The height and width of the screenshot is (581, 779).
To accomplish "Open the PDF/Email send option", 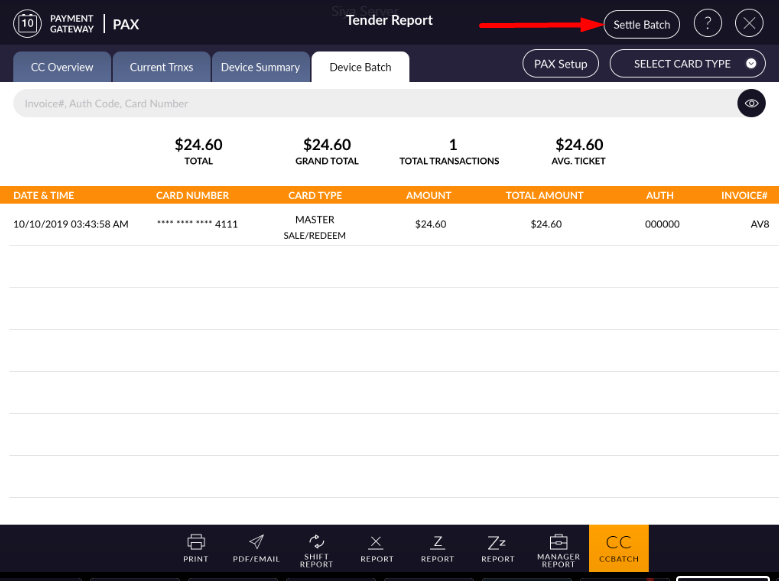I will tap(256, 547).
